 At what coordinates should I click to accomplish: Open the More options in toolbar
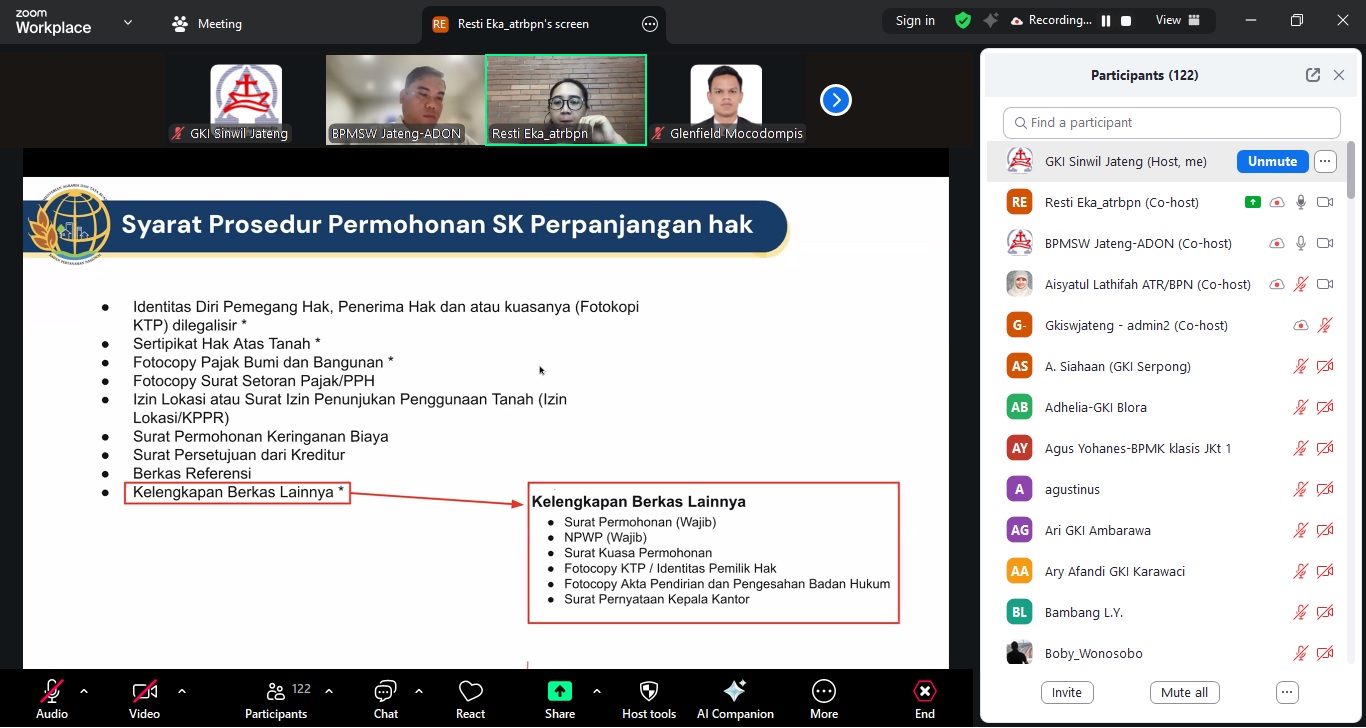click(824, 692)
